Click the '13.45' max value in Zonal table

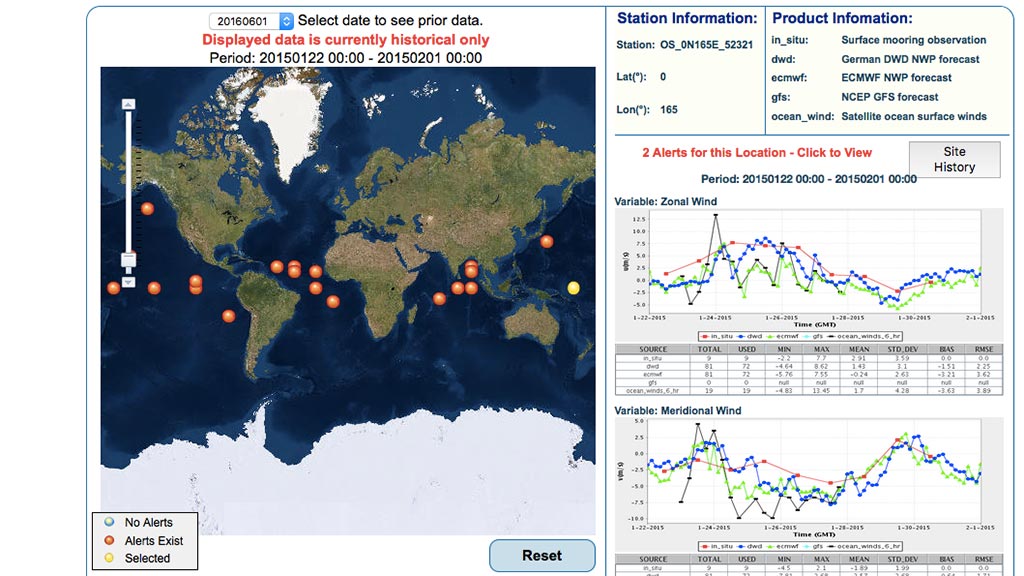pos(821,391)
